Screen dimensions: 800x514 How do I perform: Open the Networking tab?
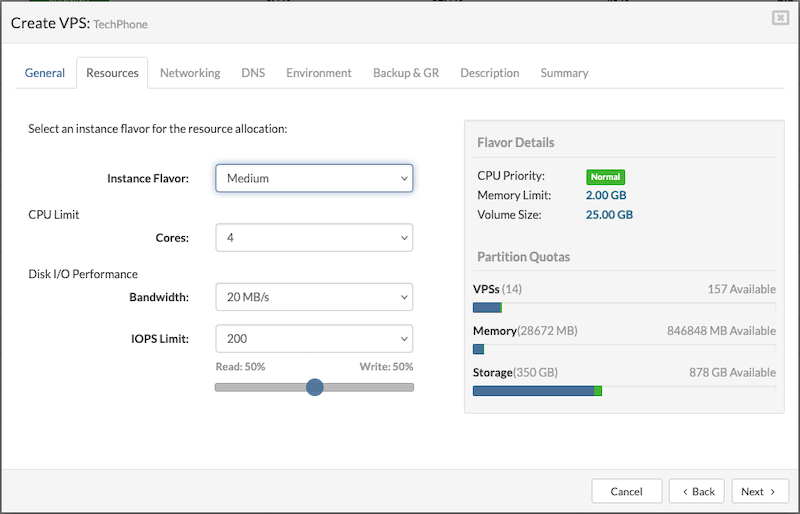(190, 73)
